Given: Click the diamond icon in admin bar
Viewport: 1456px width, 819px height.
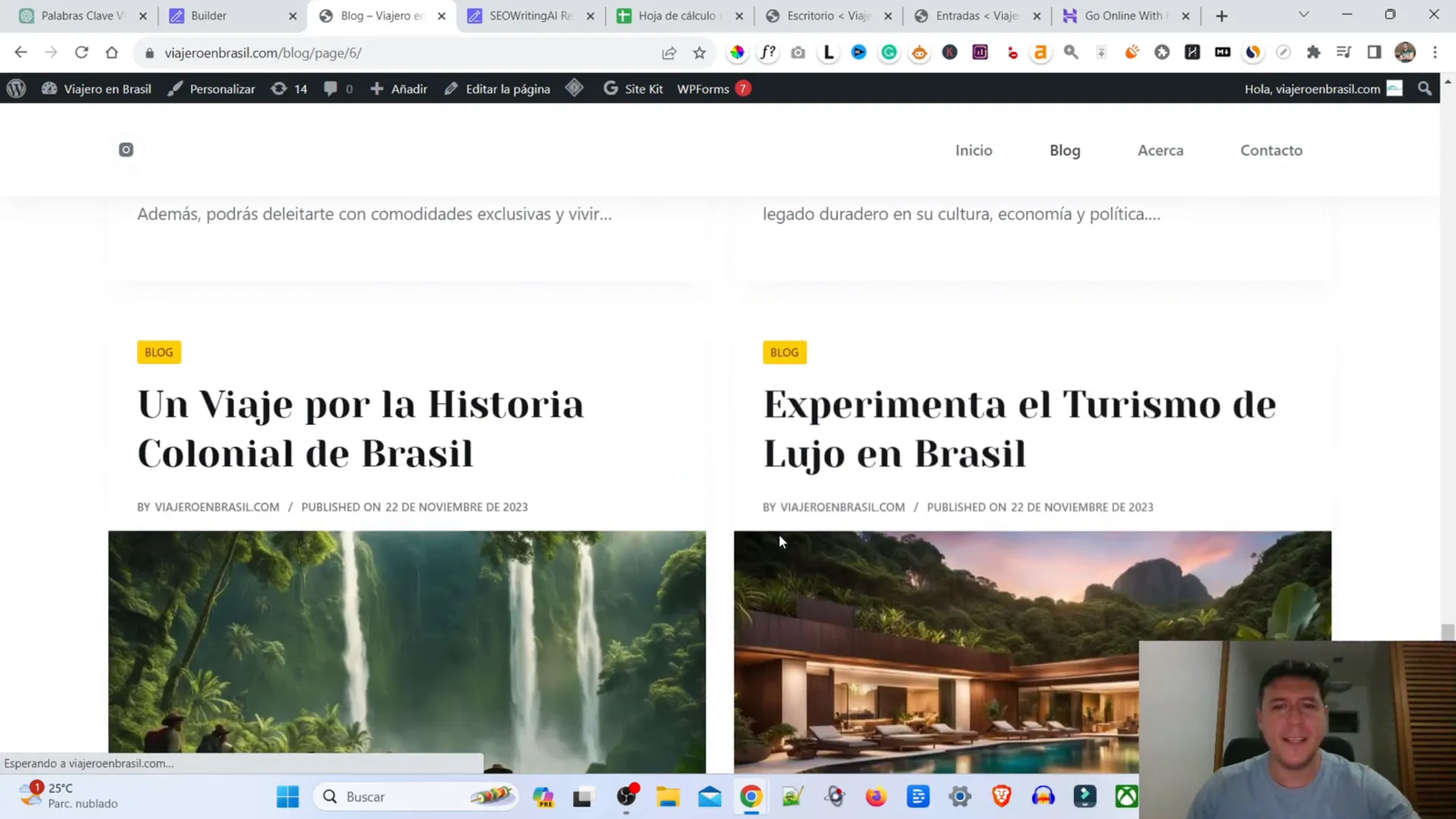Looking at the screenshot, I should click(x=574, y=88).
